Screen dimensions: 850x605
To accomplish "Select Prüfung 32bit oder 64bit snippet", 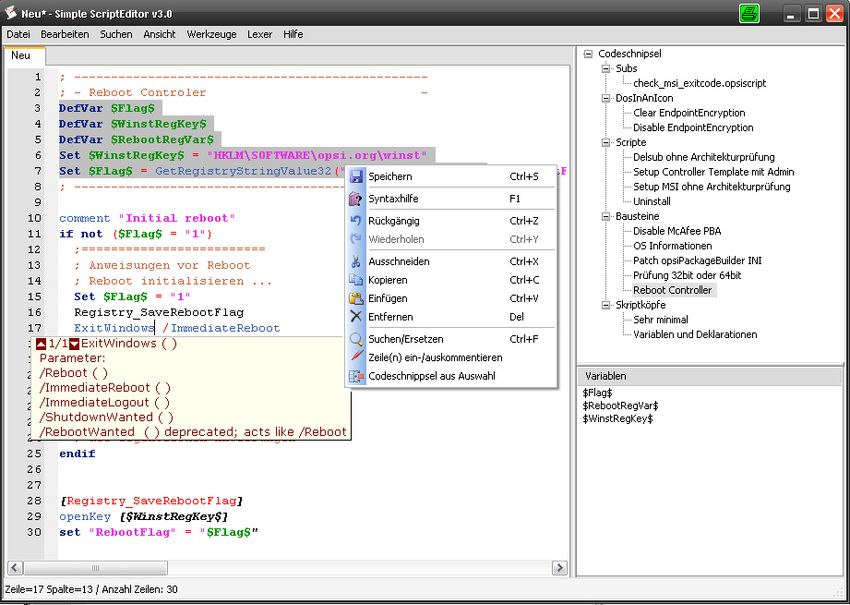I will click(x=687, y=275).
